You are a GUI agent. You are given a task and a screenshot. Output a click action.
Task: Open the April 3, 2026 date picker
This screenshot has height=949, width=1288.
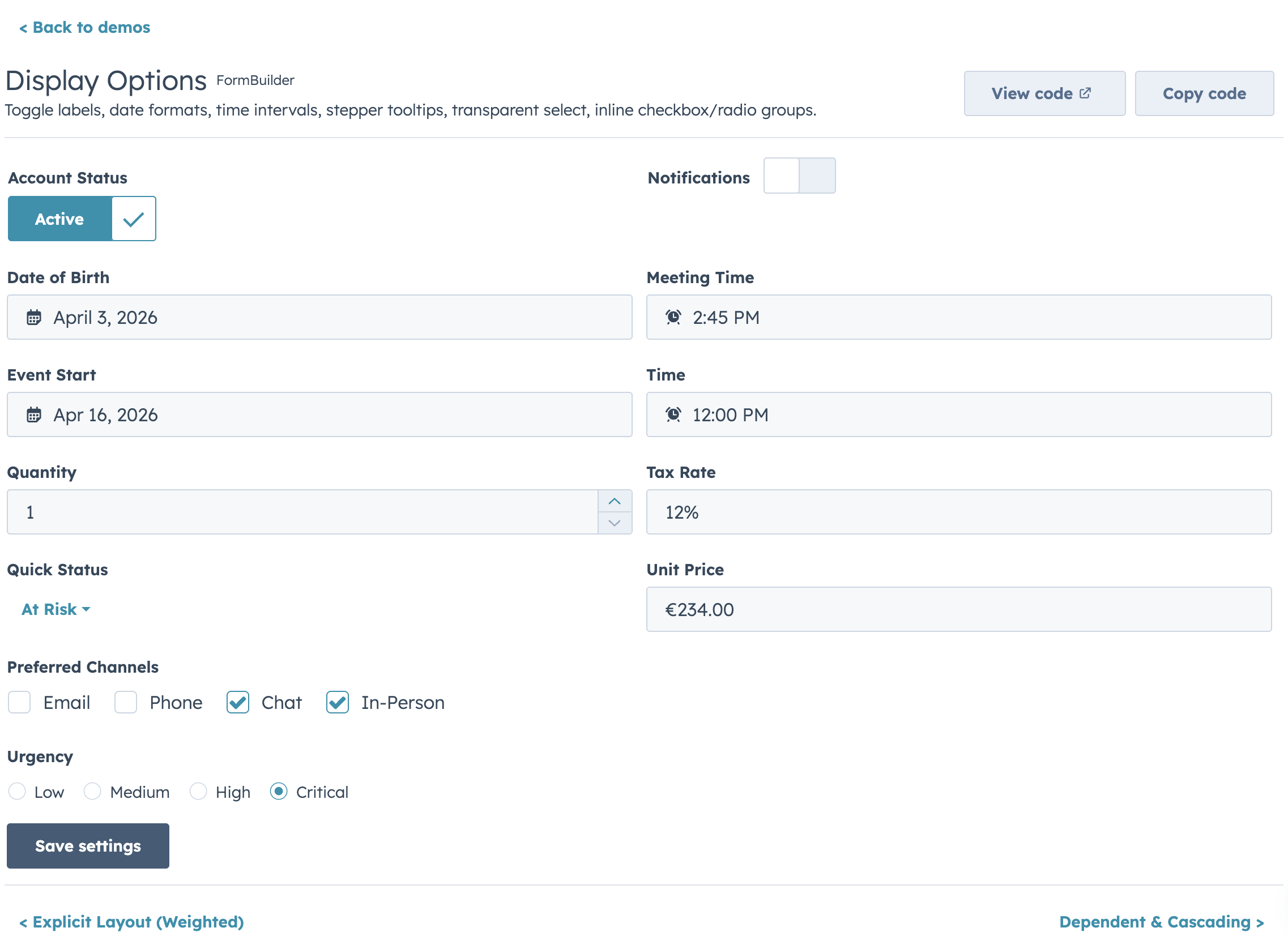pos(319,317)
